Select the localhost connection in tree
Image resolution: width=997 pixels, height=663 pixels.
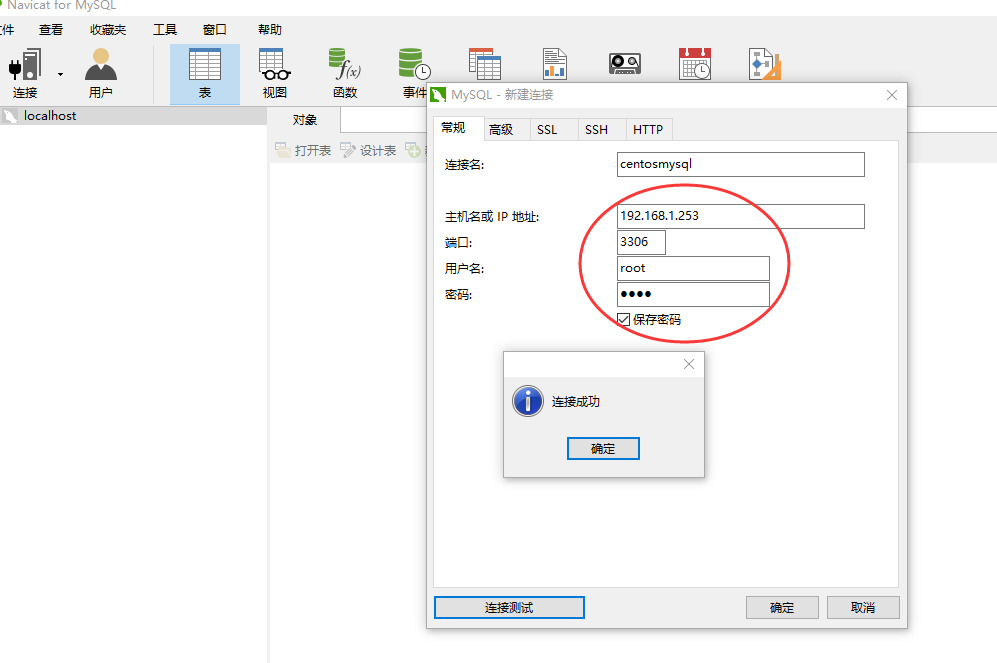point(134,116)
